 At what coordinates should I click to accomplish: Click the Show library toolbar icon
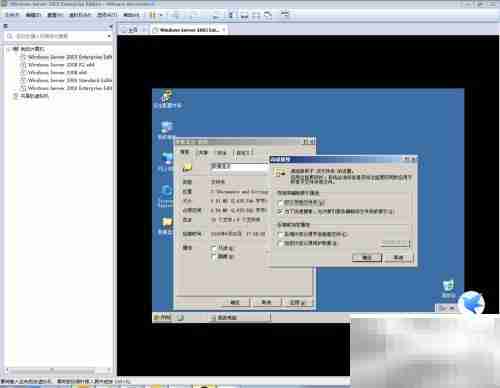point(232,15)
